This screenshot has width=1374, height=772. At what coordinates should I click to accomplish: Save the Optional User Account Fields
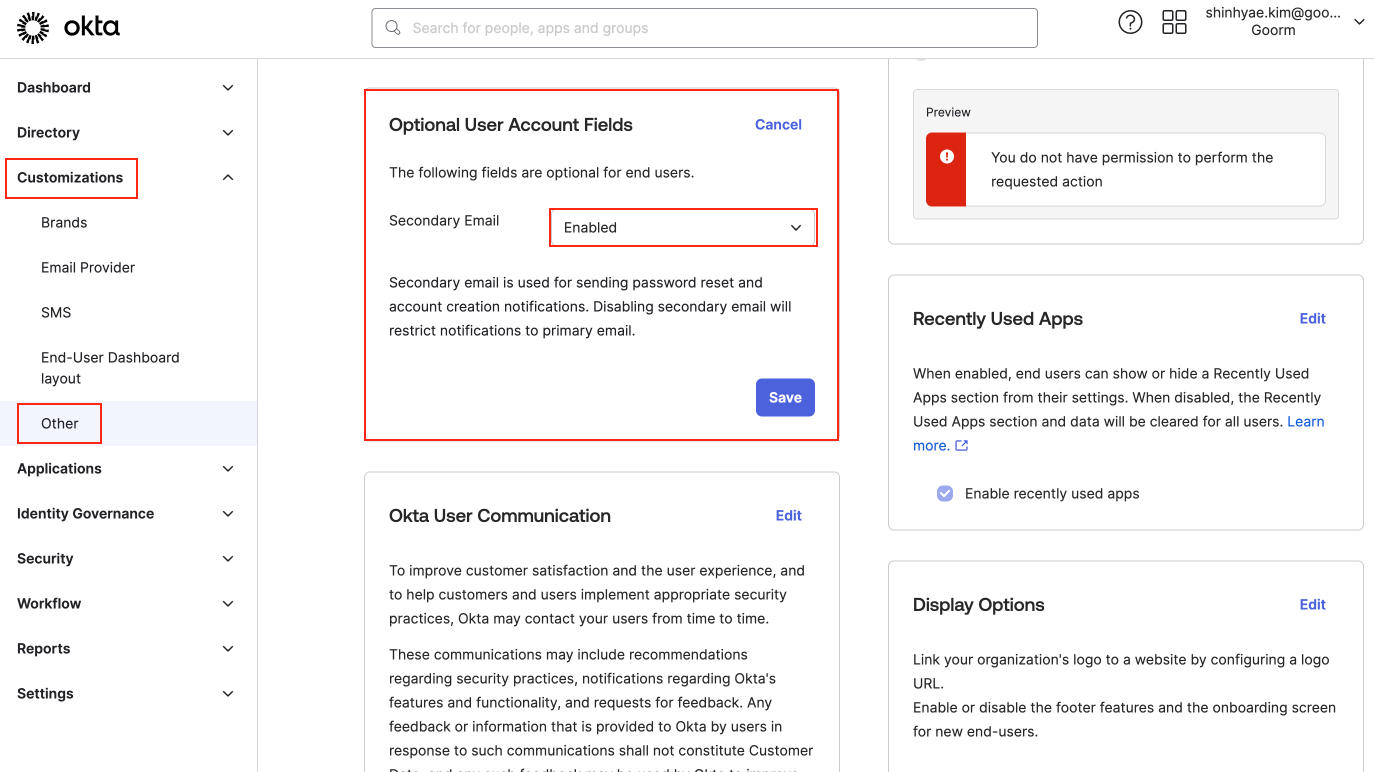click(785, 398)
